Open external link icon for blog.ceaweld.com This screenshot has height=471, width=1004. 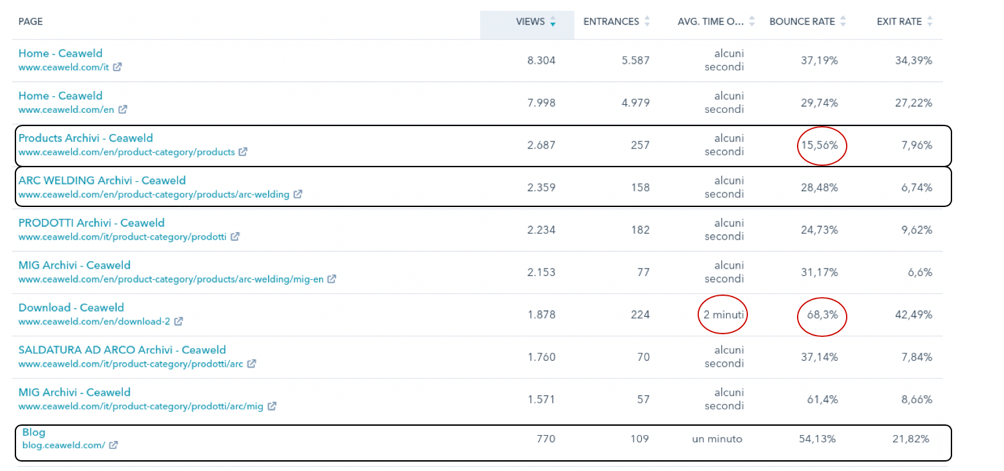click(x=113, y=445)
